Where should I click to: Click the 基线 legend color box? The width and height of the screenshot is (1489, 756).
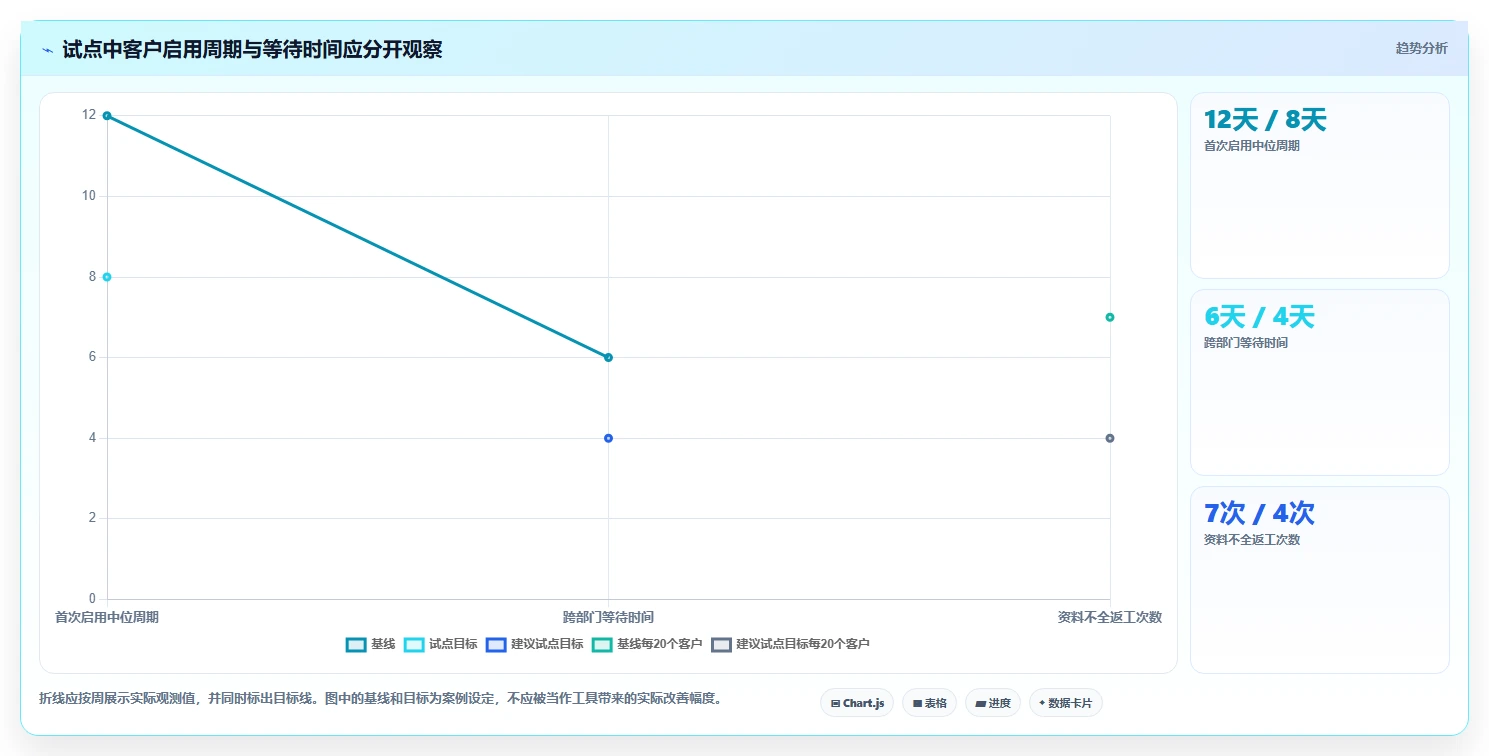[356, 645]
